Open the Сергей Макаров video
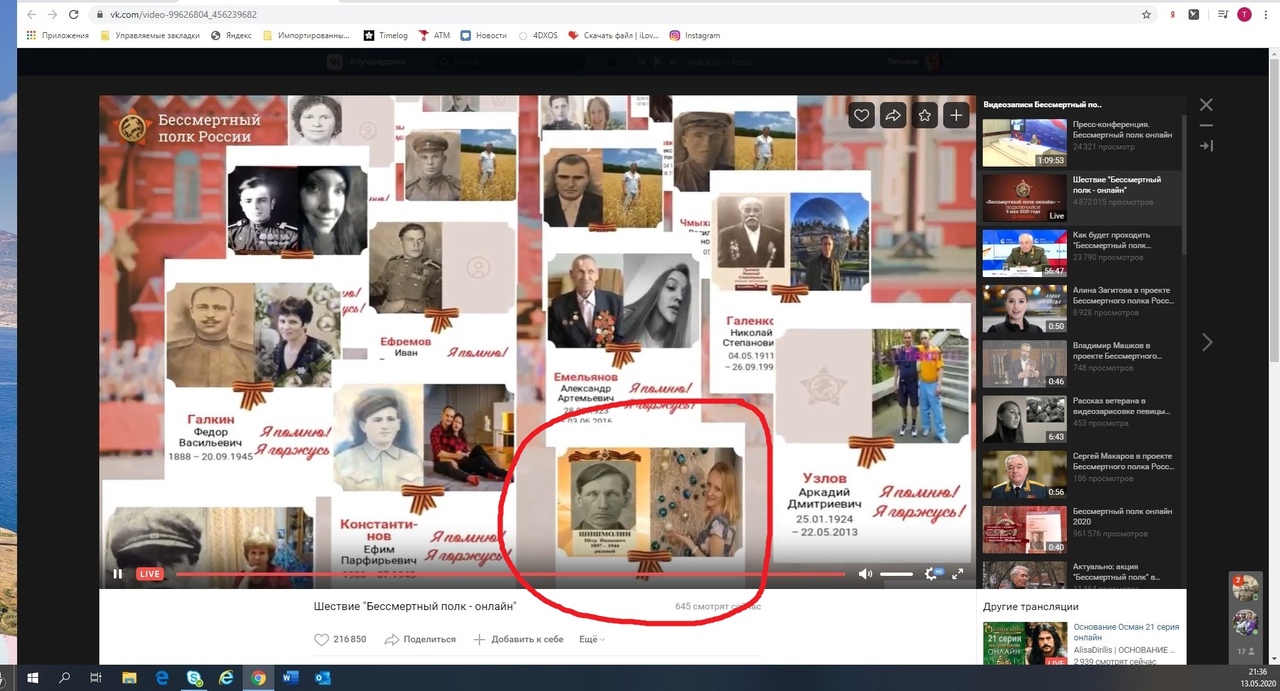This screenshot has width=1280, height=691. point(1024,475)
